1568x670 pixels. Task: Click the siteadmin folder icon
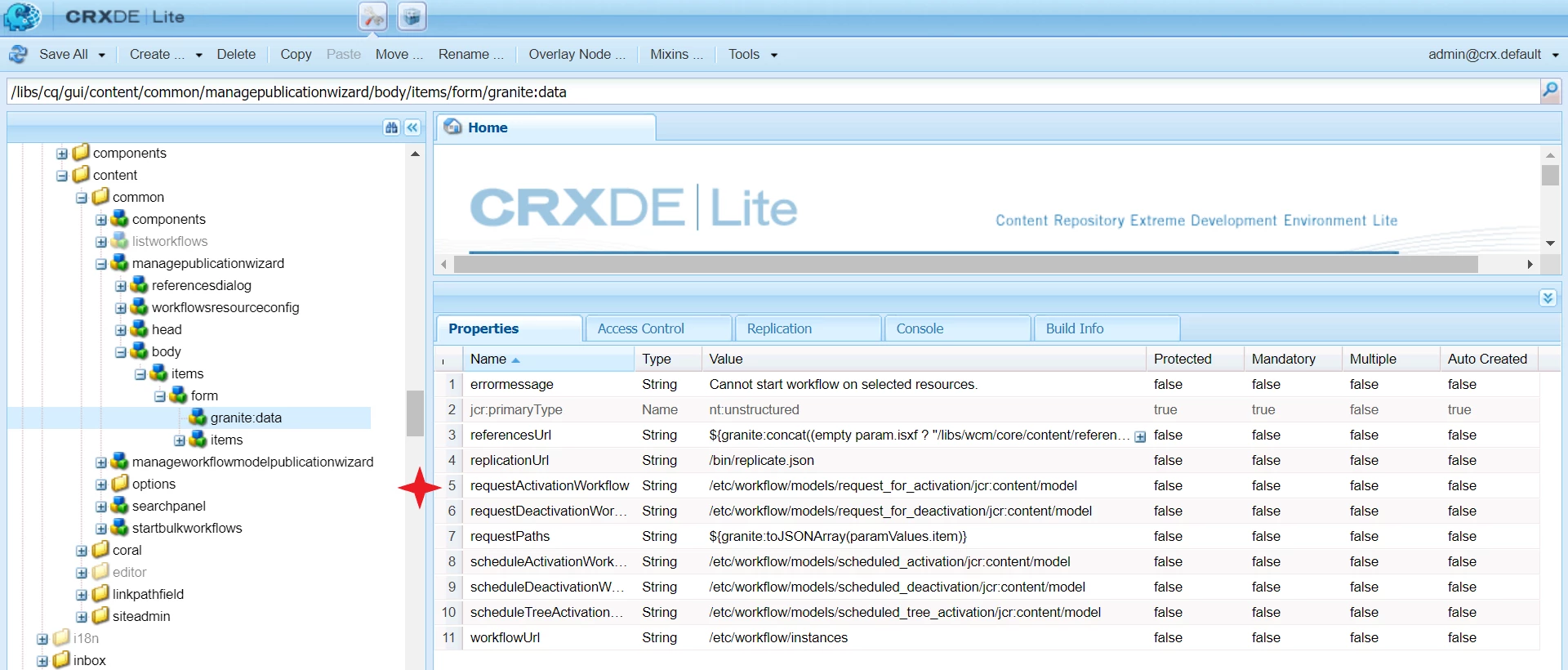pyautogui.click(x=100, y=616)
